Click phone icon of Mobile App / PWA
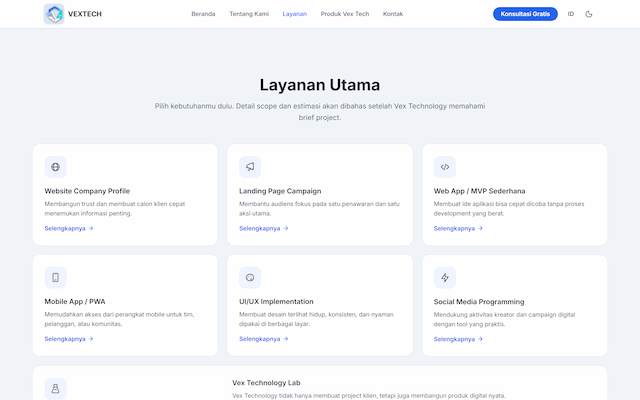 [56, 278]
